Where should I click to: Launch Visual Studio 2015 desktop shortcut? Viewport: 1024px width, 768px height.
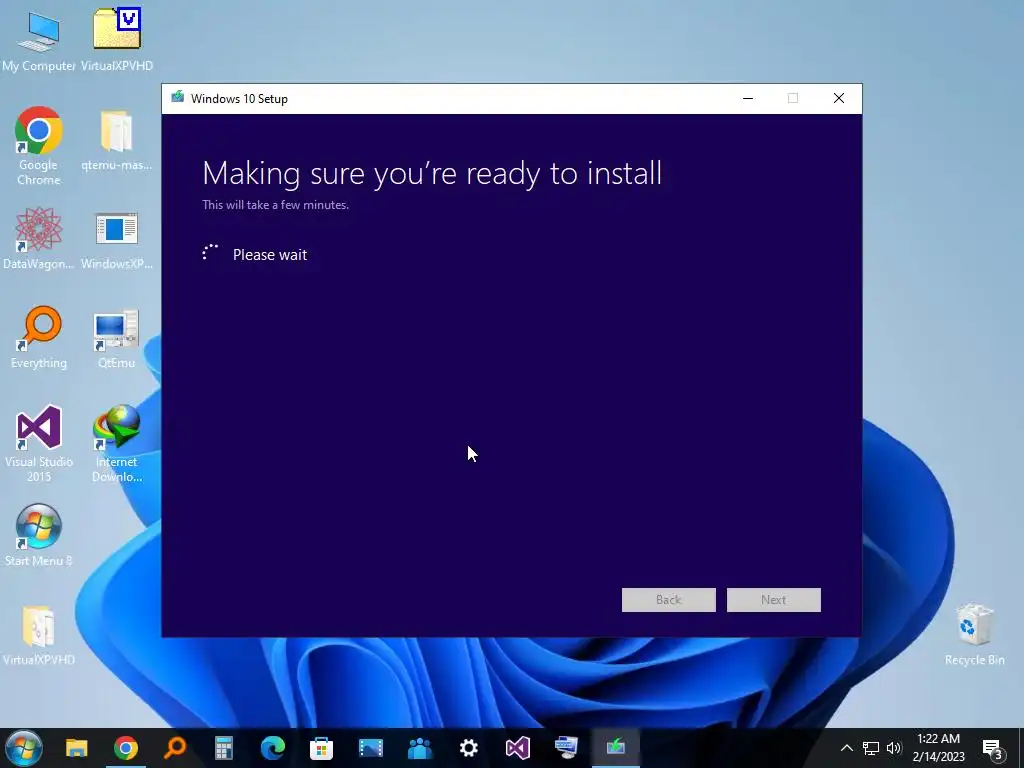[x=39, y=443]
